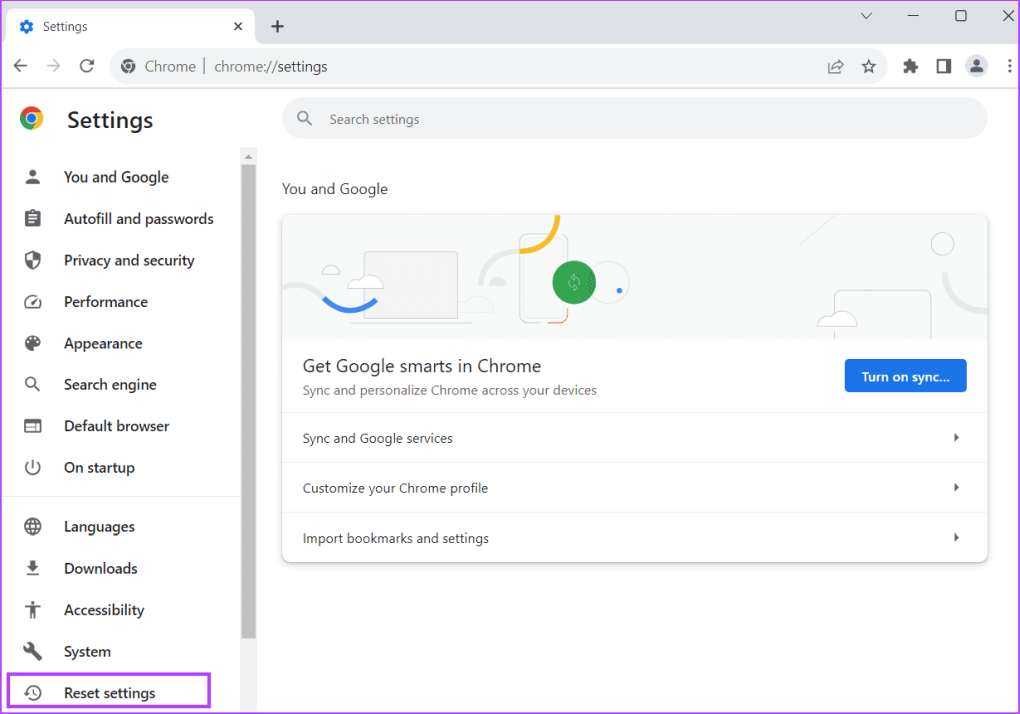Open the side panel icon
This screenshot has width=1020, height=714.
(x=943, y=66)
